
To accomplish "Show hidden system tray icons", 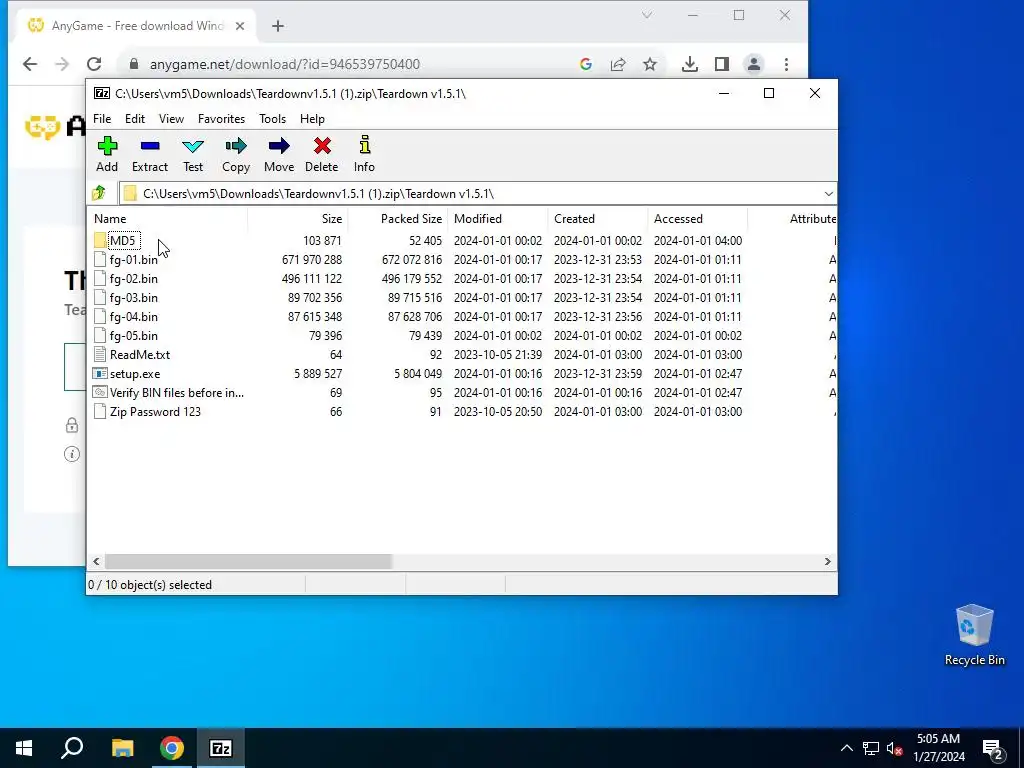I will click(x=846, y=748).
